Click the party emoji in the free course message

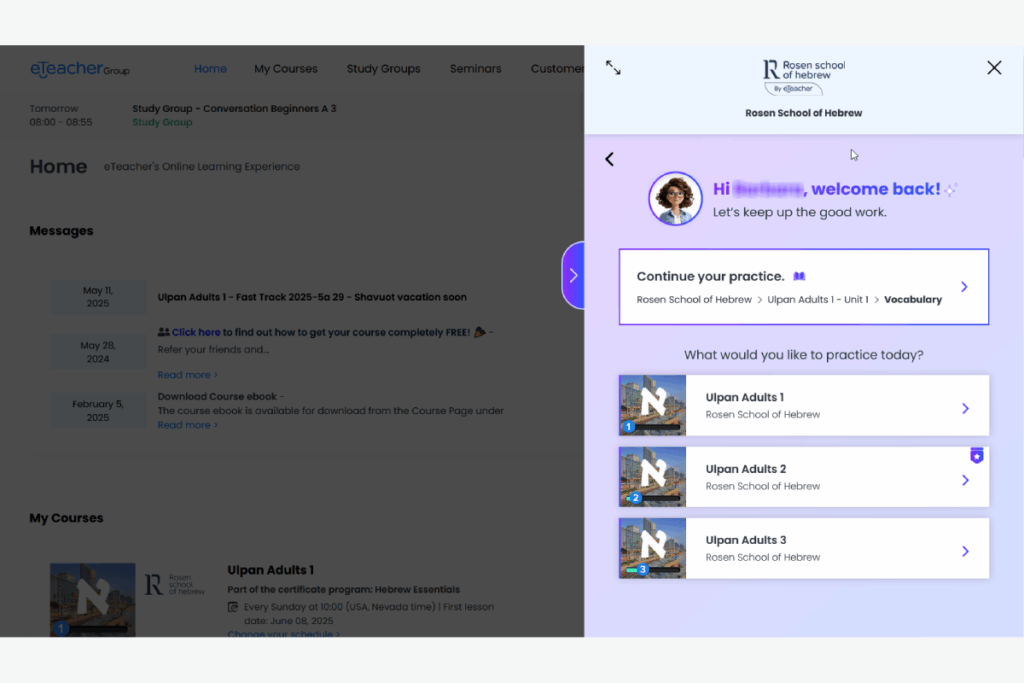[x=479, y=332]
